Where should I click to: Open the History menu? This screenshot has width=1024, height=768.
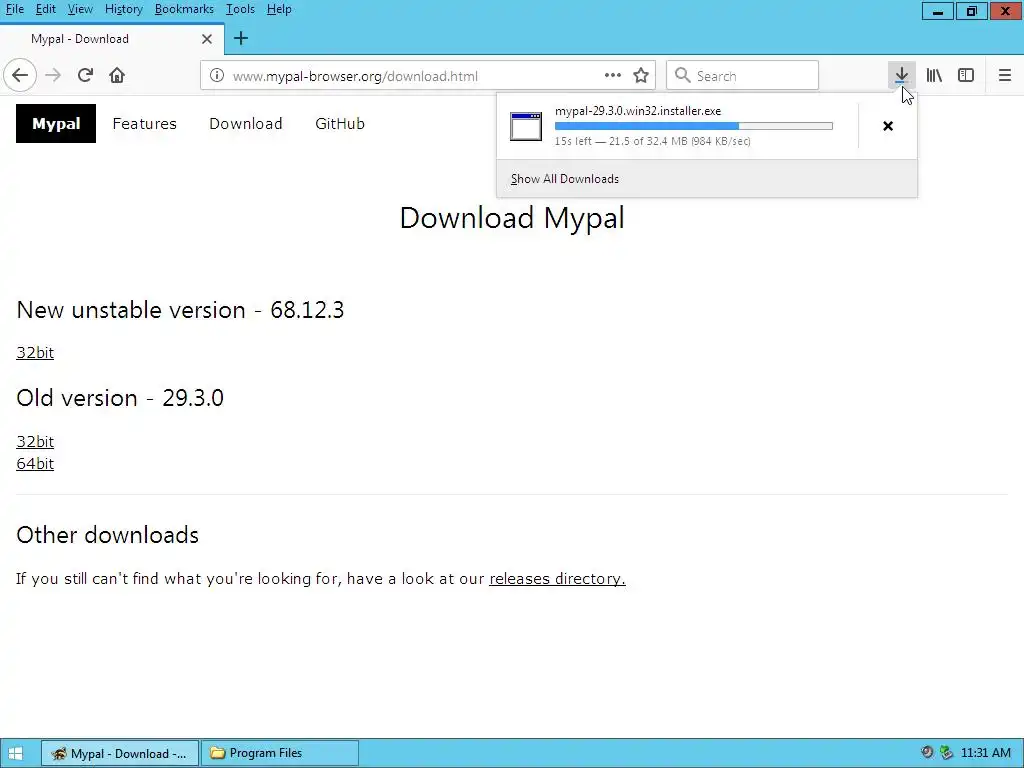123,9
